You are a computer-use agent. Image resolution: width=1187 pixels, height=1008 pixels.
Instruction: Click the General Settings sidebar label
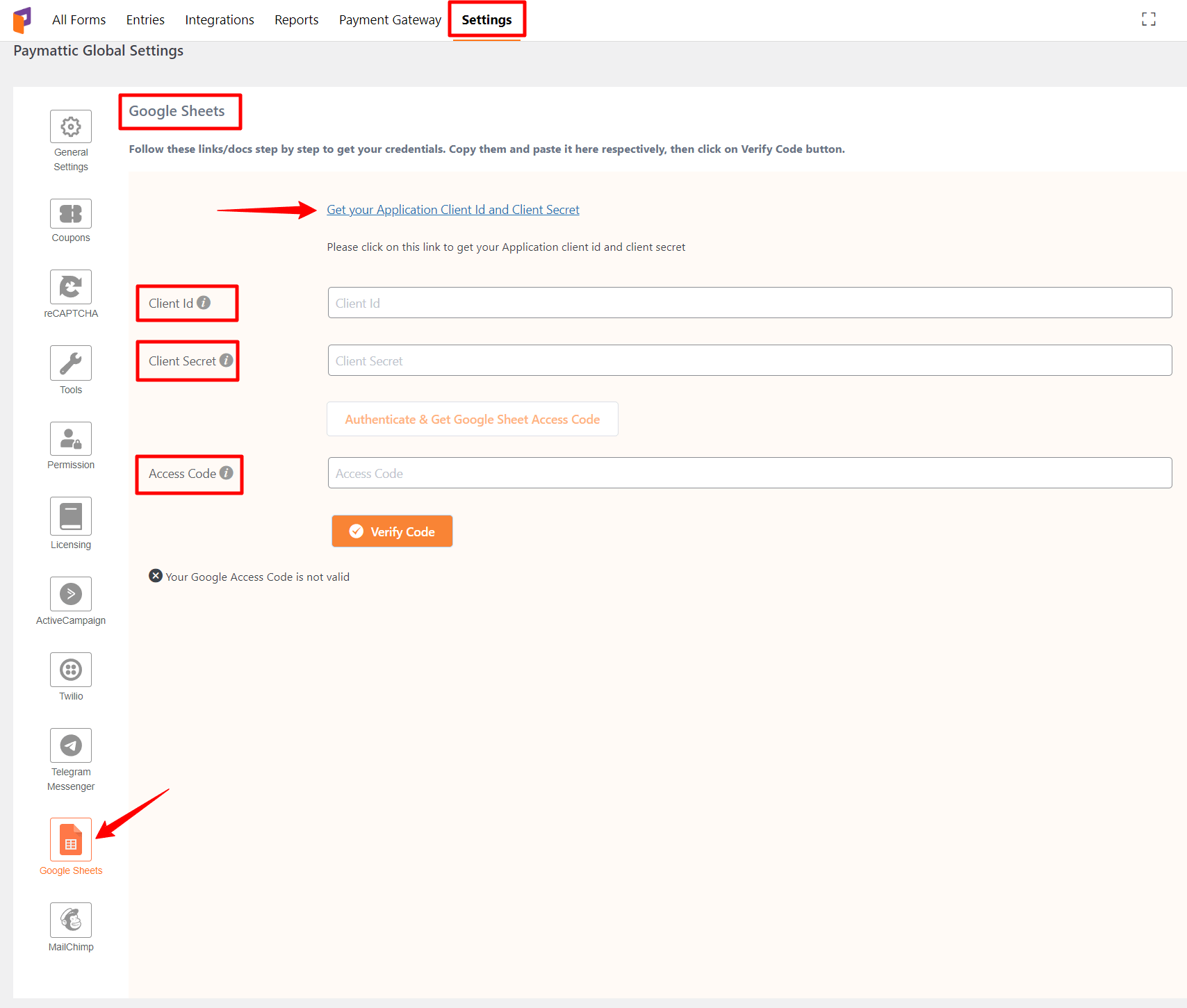71,160
